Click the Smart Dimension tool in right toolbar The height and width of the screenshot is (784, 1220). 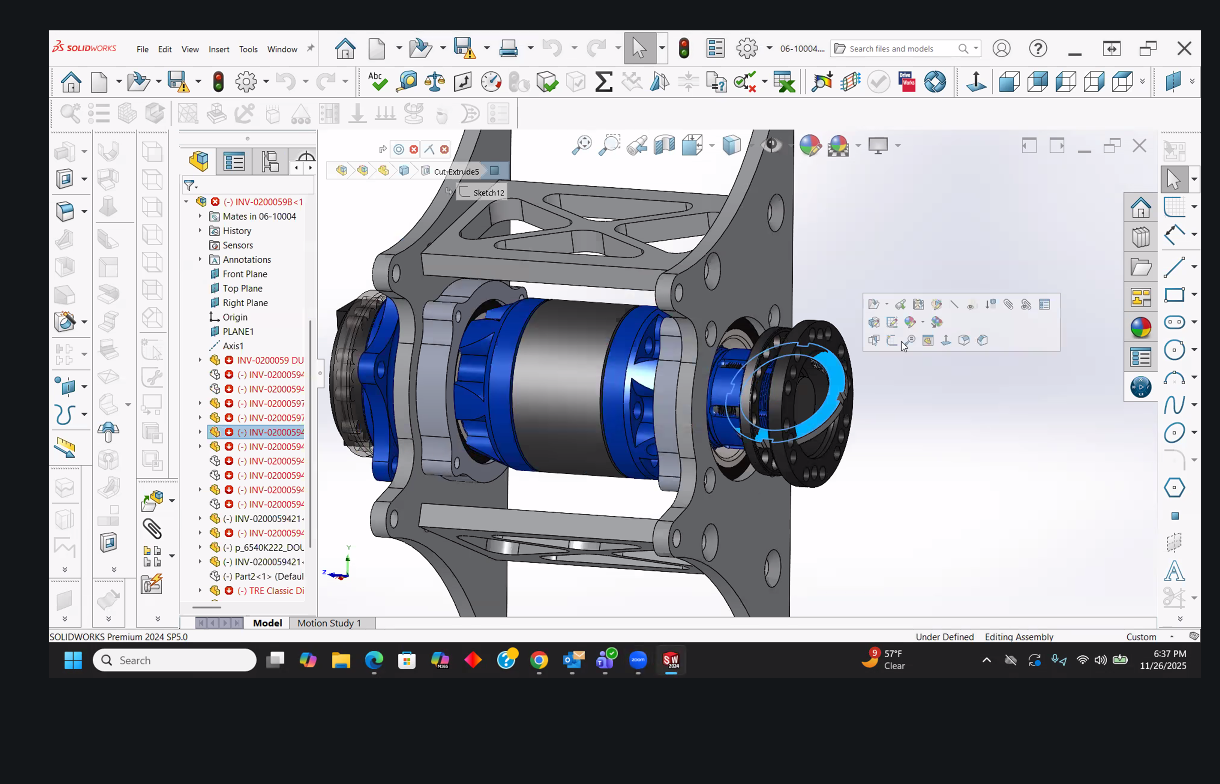[x=1174, y=234]
